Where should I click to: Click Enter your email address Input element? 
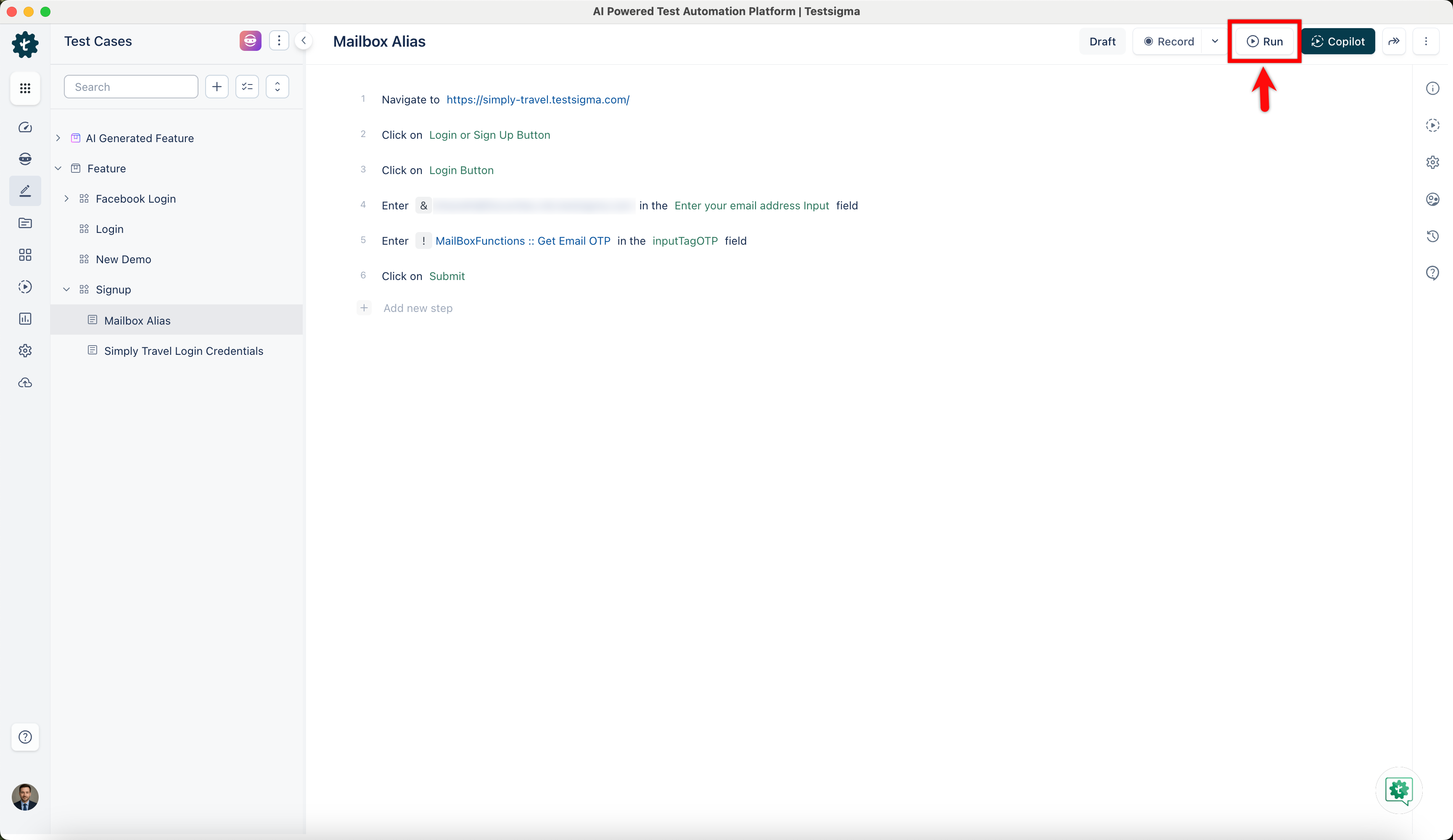[751, 206]
